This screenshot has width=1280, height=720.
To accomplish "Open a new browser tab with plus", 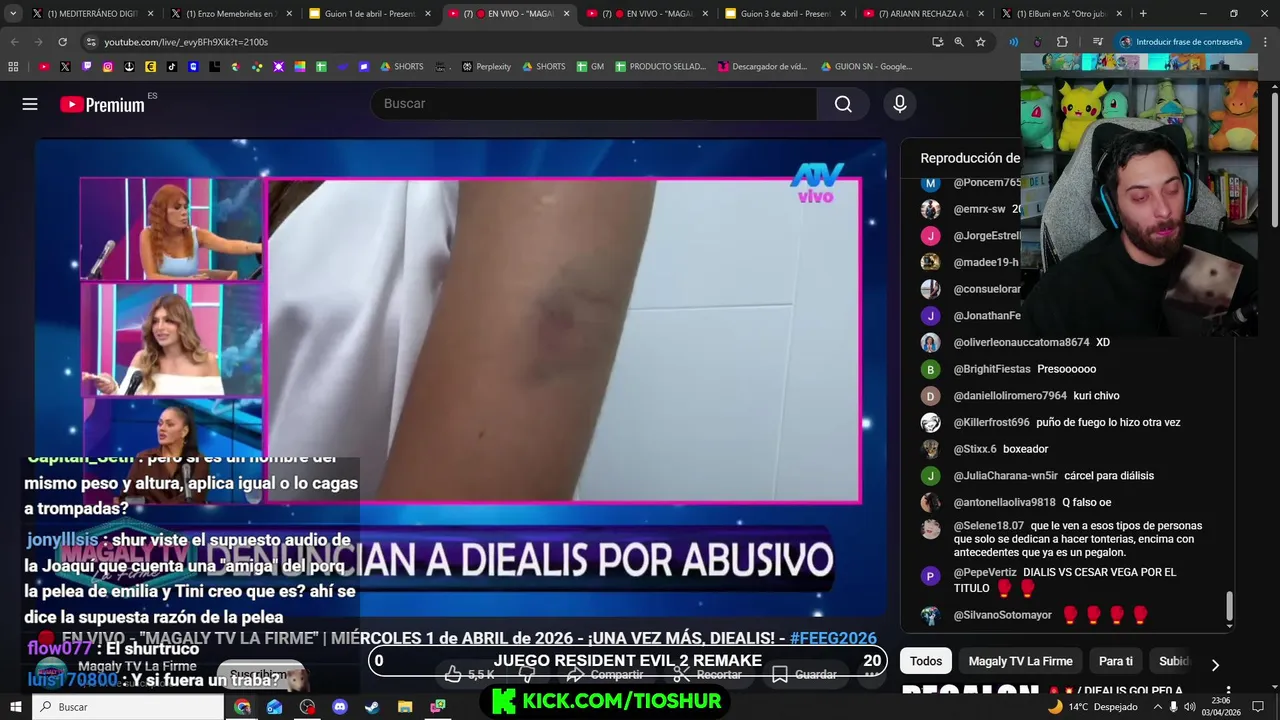I will pos(1143,14).
